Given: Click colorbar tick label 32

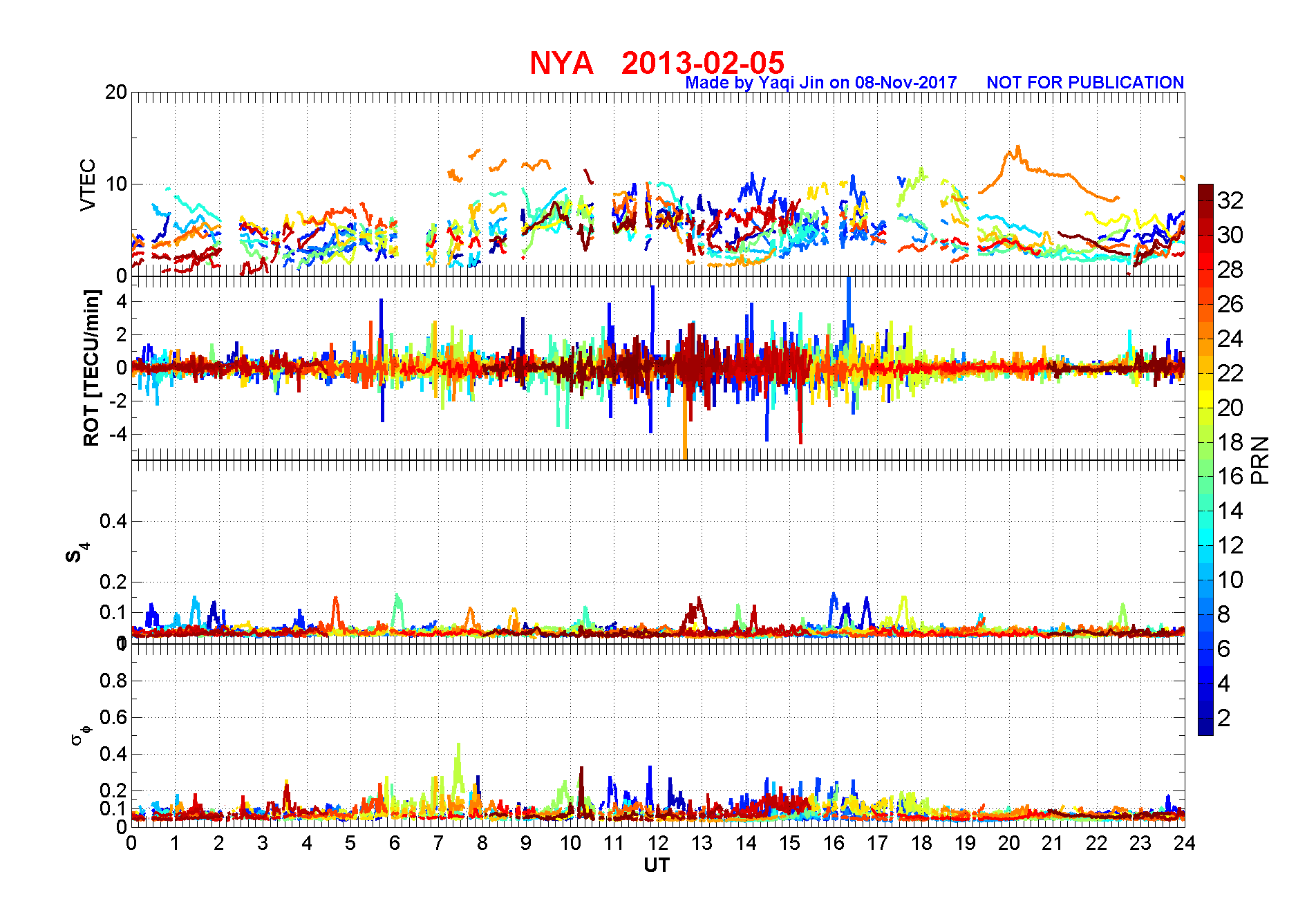Looking at the screenshot, I should tap(1230, 200).
